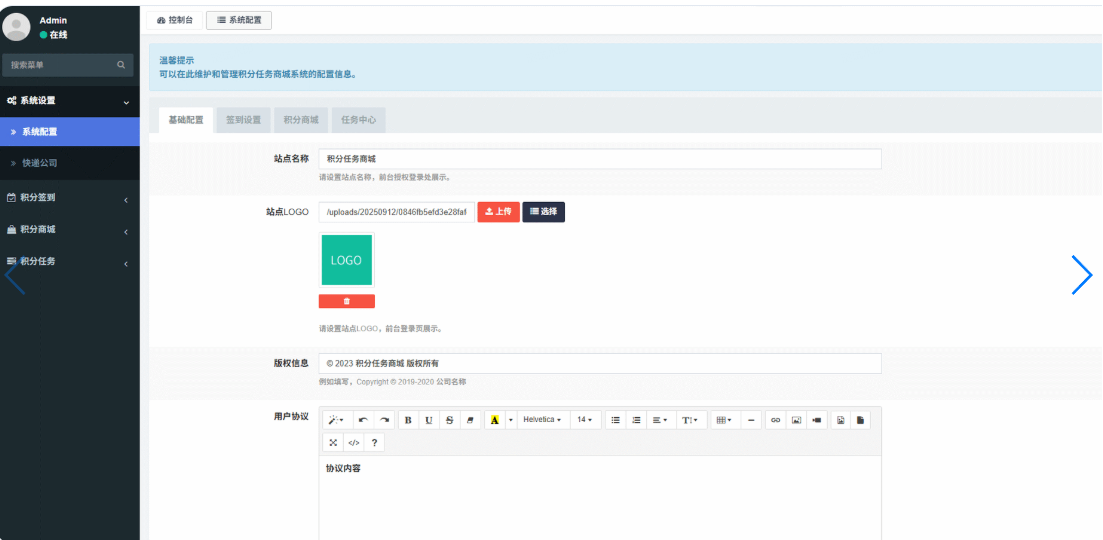Click the editor help question mark
Viewport: 1103px width, 540px height.
375,442
